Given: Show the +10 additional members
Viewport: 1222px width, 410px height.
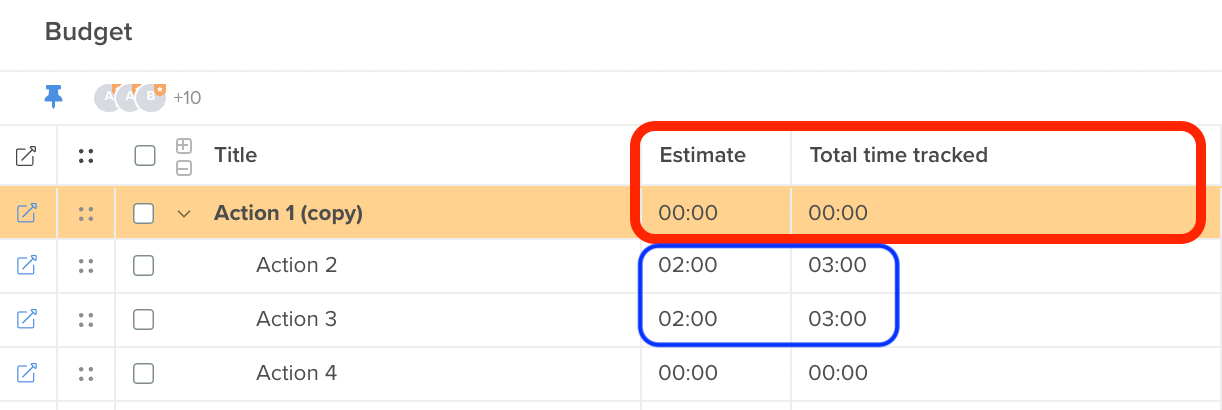Looking at the screenshot, I should click(187, 98).
